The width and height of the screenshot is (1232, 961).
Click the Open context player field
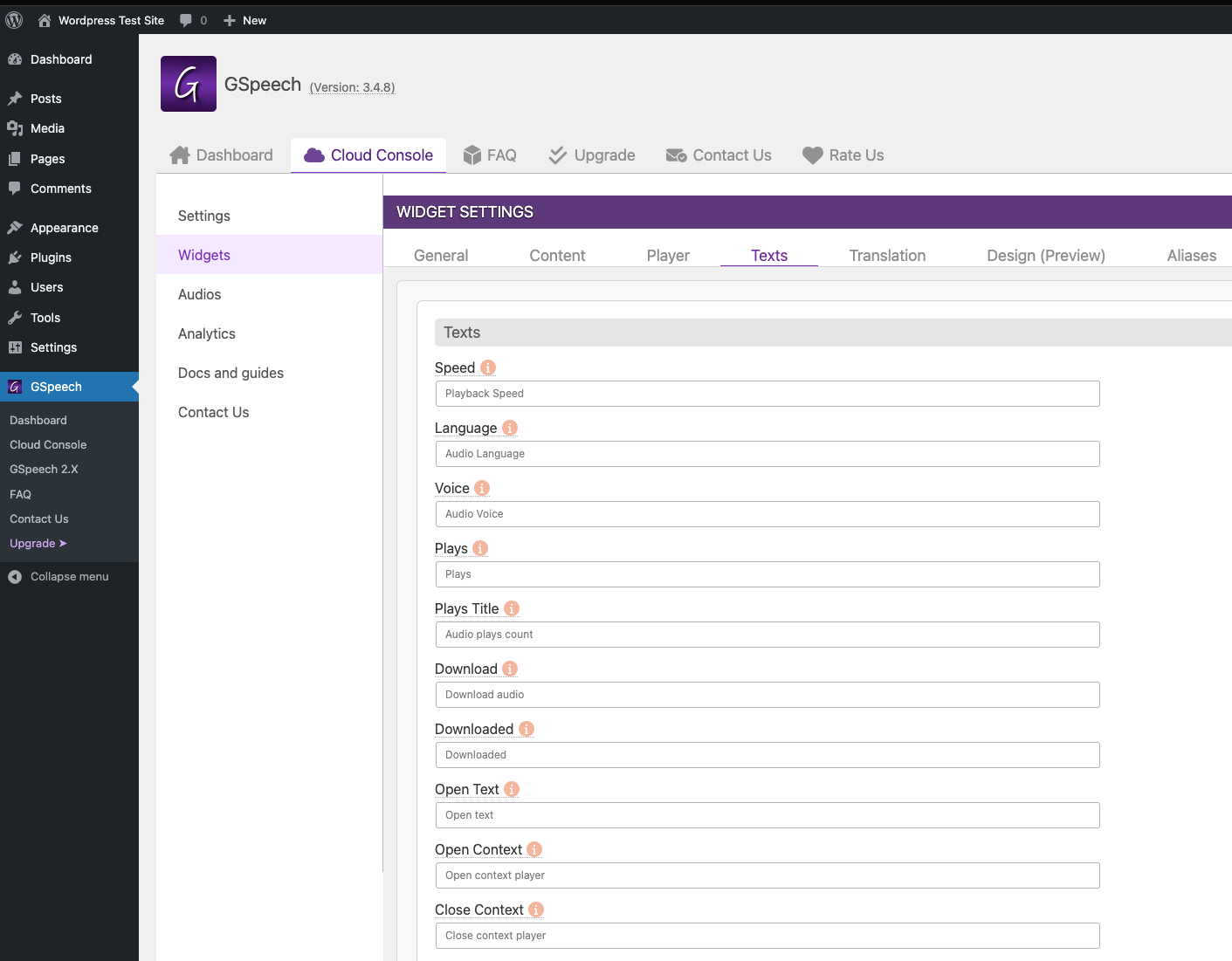(x=767, y=875)
